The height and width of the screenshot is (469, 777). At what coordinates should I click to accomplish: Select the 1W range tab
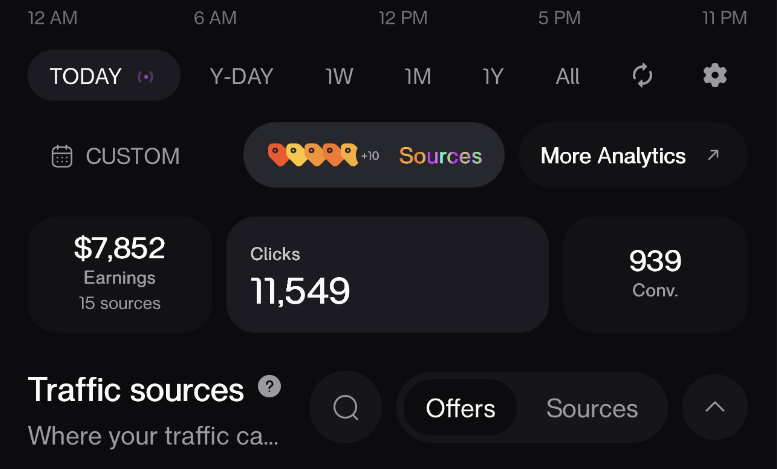pyautogui.click(x=339, y=77)
